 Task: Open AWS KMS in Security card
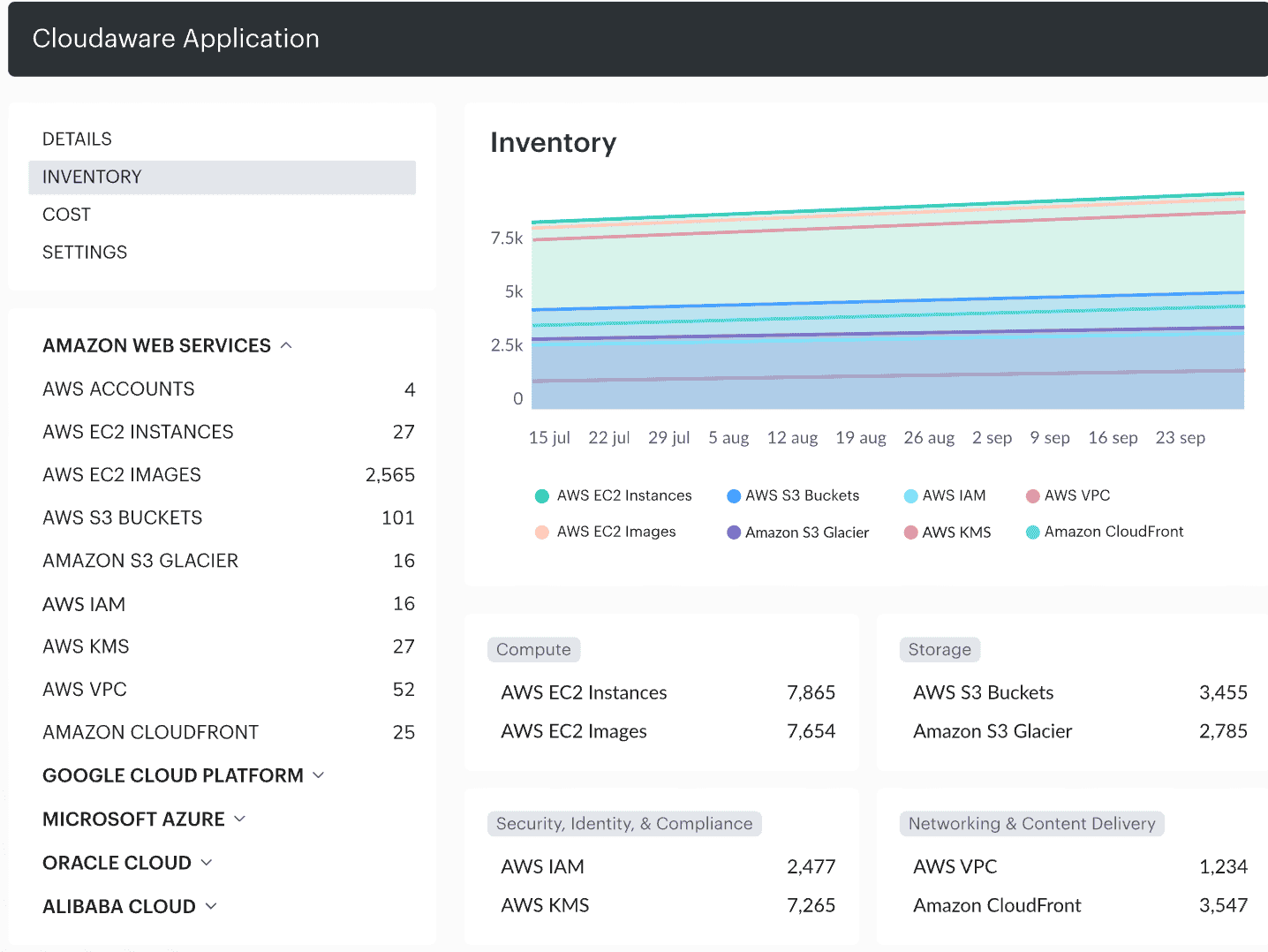pyautogui.click(x=545, y=906)
